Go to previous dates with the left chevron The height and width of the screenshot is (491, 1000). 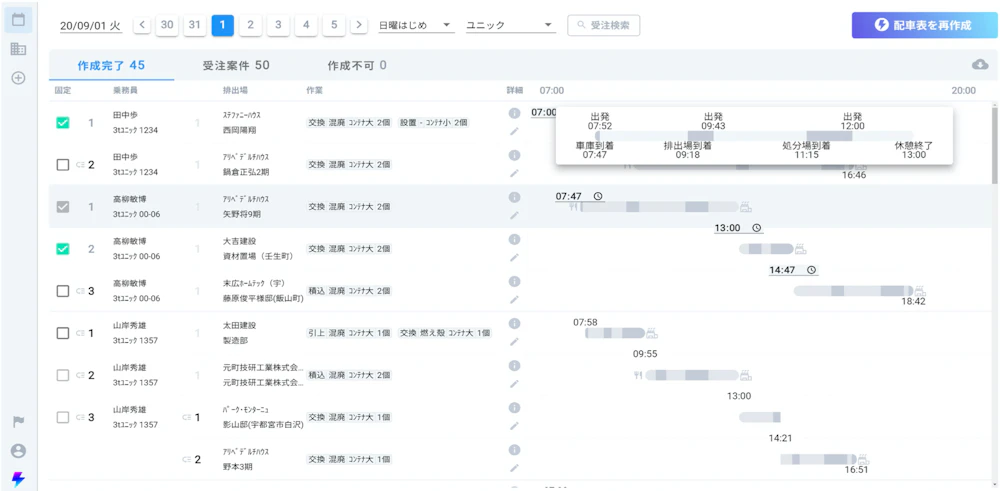click(x=142, y=26)
